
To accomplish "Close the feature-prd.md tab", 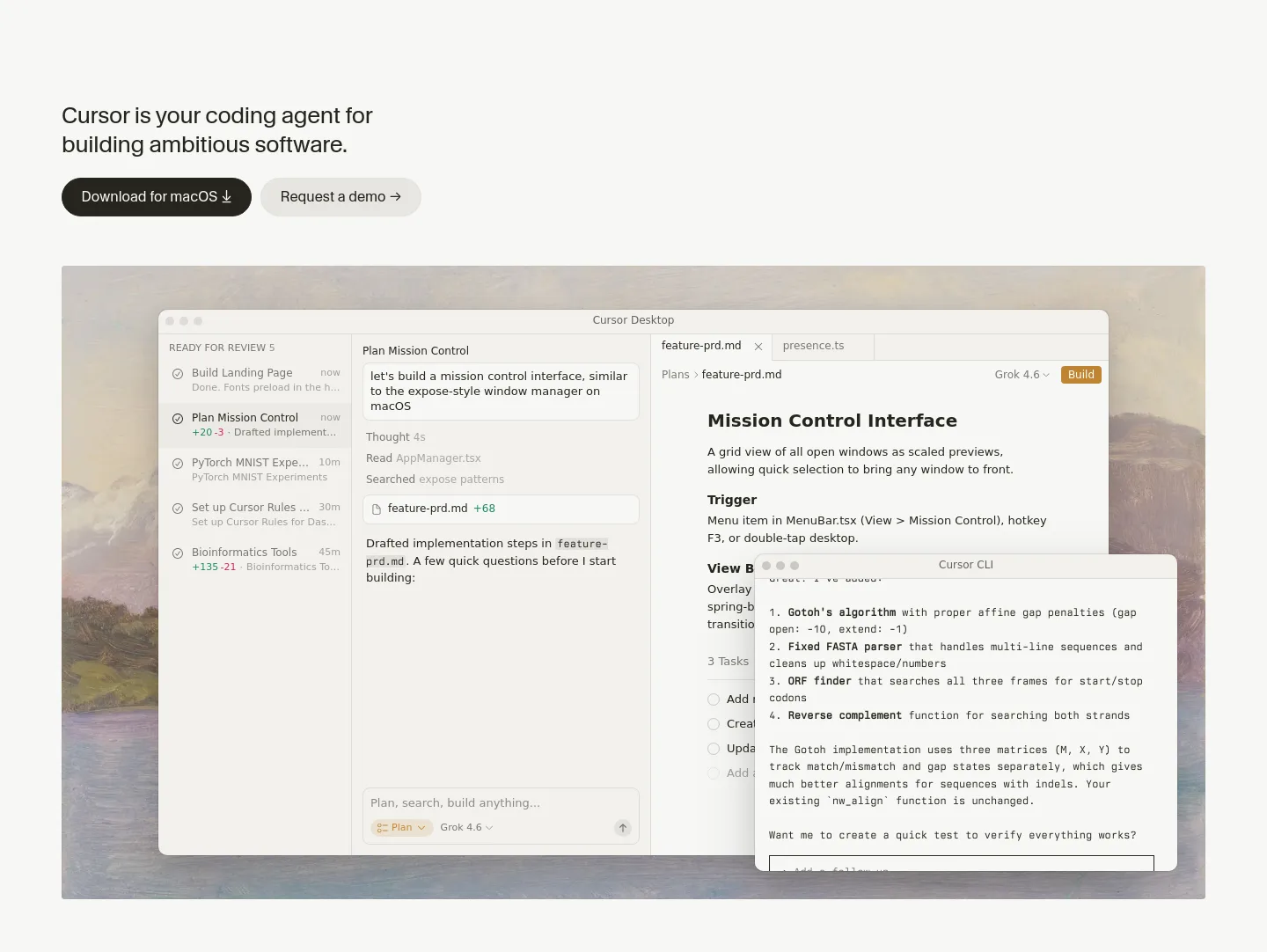I will click(758, 347).
